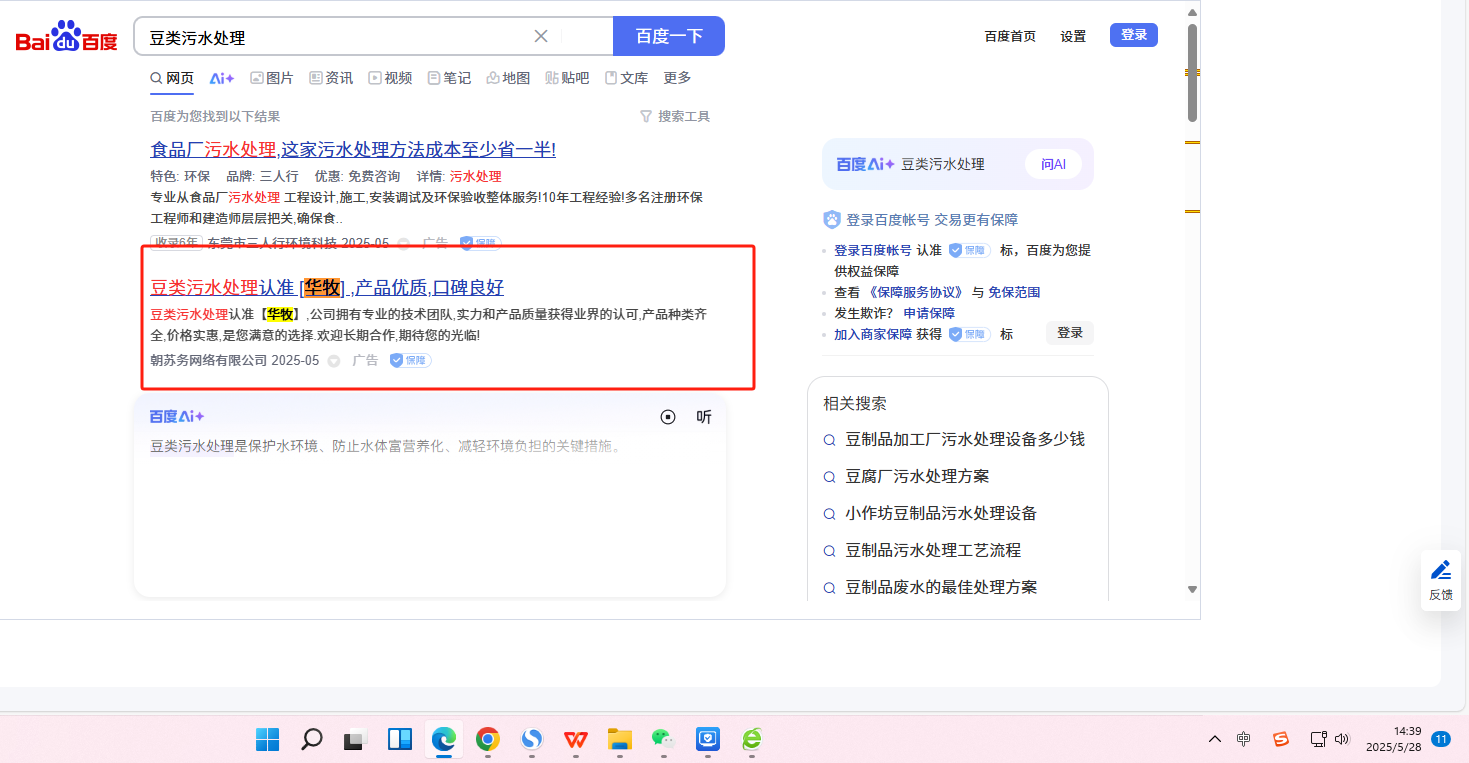1469x763 pixels.
Task: Switch to the 图片 tab
Action: 272,78
